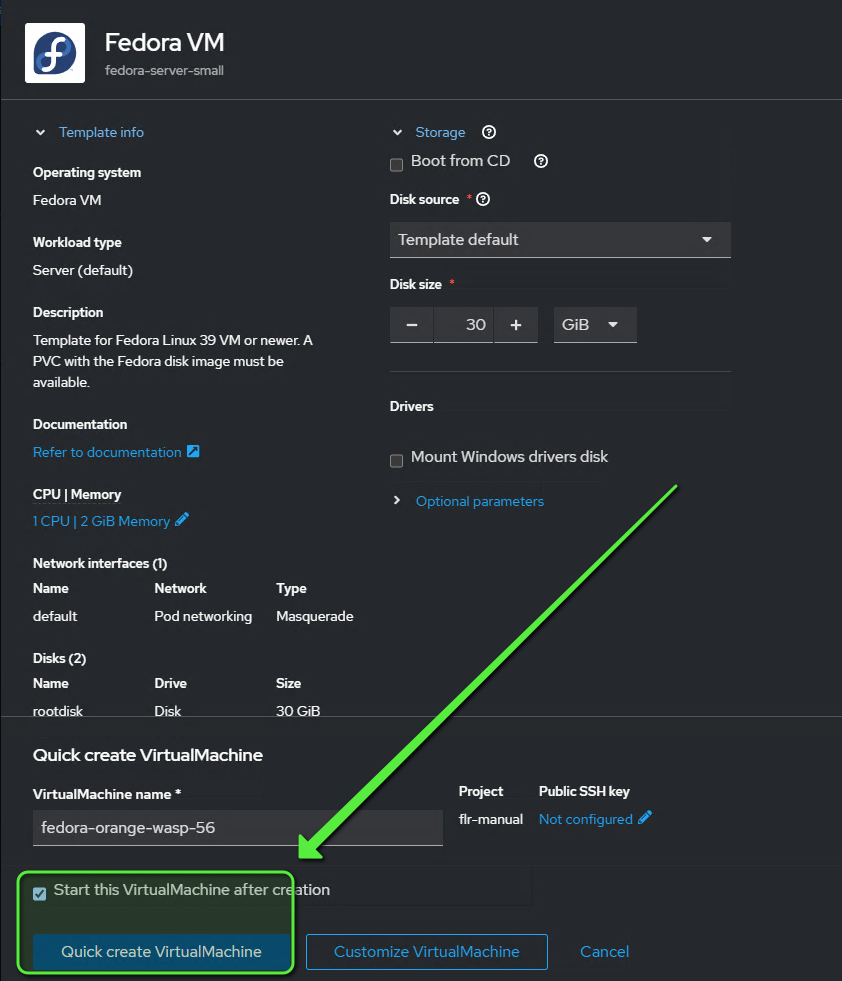Select the '30 GiB' disk size cell
Viewport: 842px width, 981px height.
tap(298, 711)
